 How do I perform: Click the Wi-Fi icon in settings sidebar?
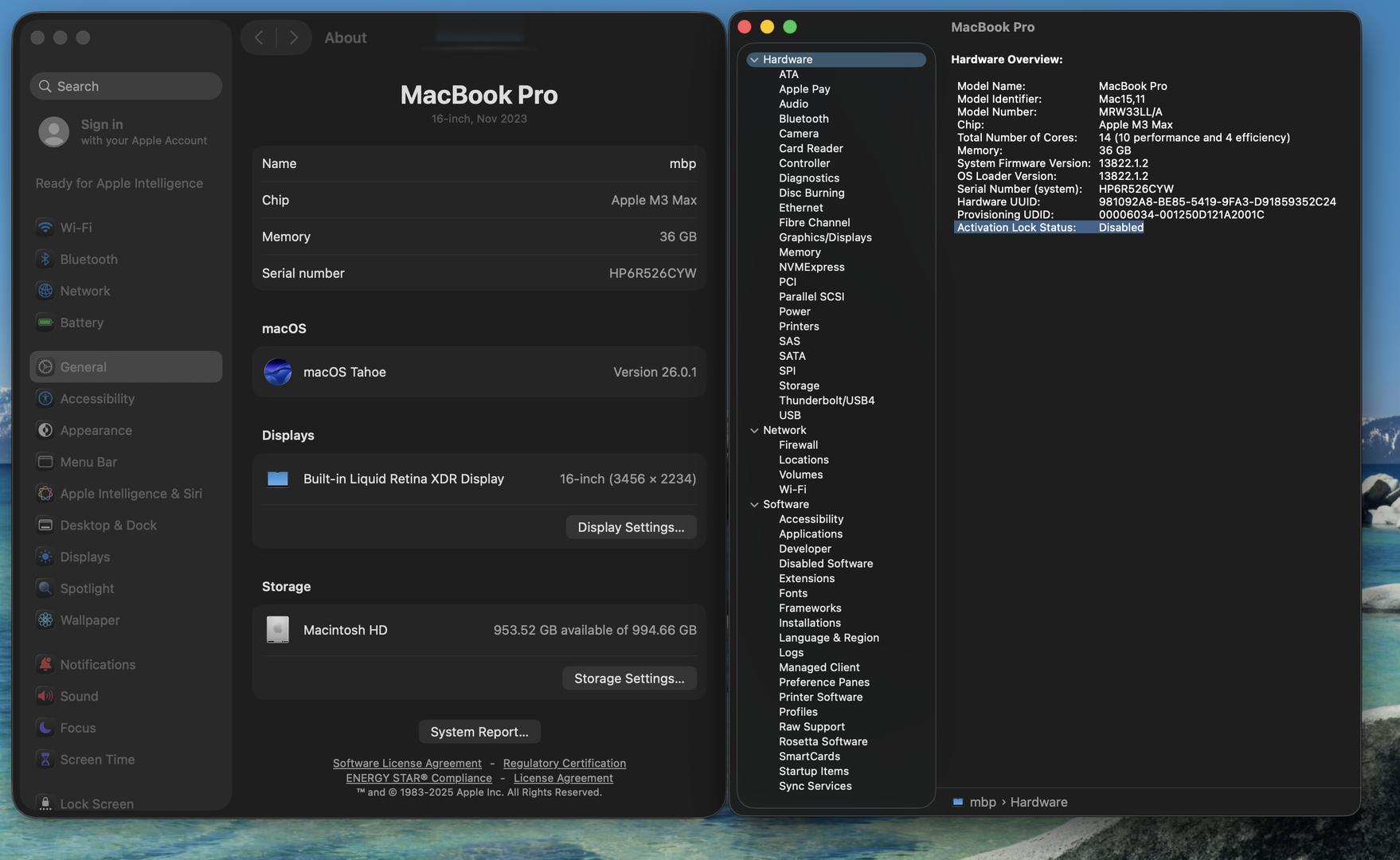point(45,228)
